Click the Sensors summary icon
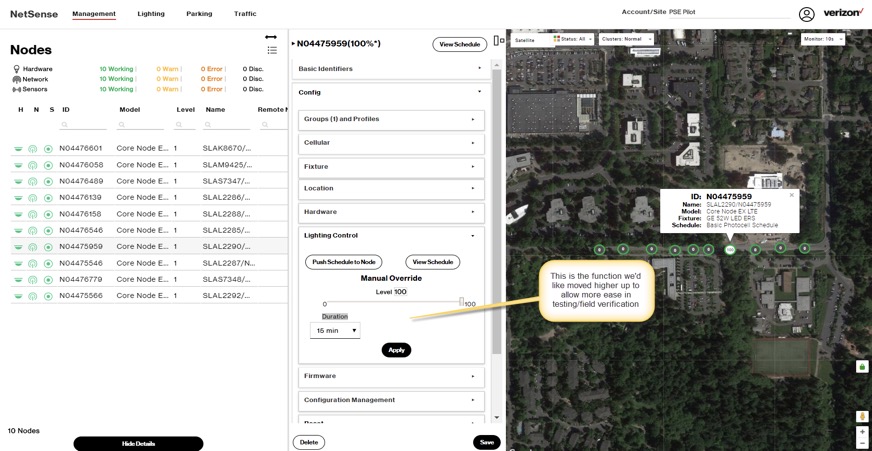The width and height of the screenshot is (872, 451). [x=17, y=89]
